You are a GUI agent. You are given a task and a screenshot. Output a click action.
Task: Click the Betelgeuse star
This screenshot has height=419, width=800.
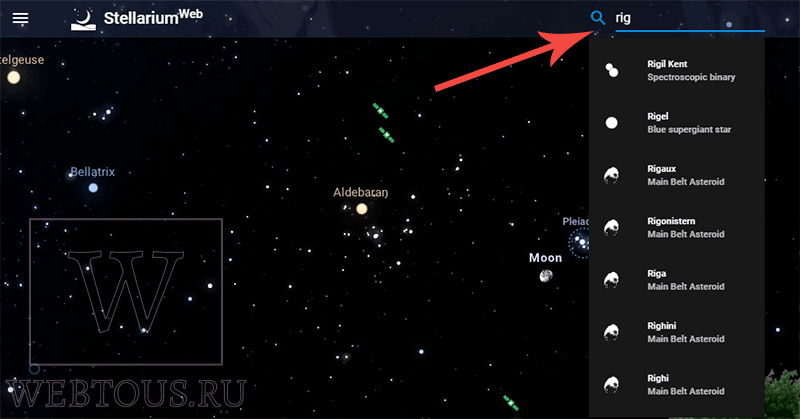(14, 78)
